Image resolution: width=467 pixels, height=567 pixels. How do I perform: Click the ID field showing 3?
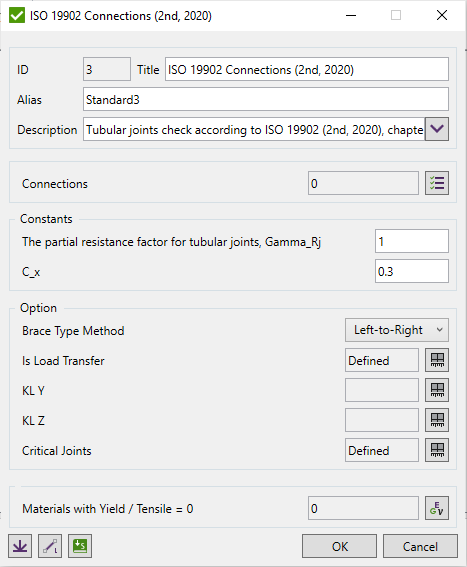[x=107, y=69]
